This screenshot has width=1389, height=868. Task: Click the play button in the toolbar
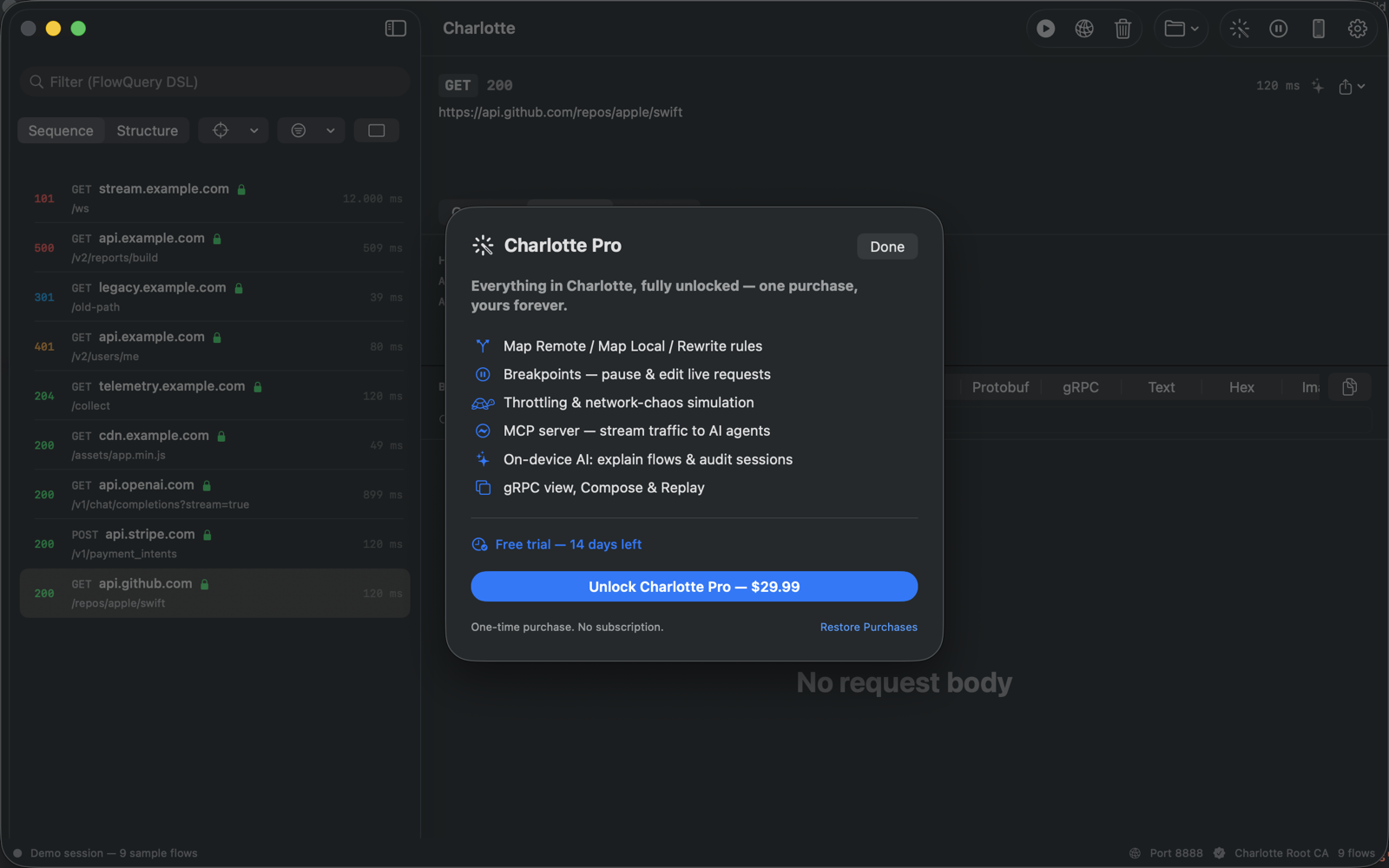point(1046,29)
